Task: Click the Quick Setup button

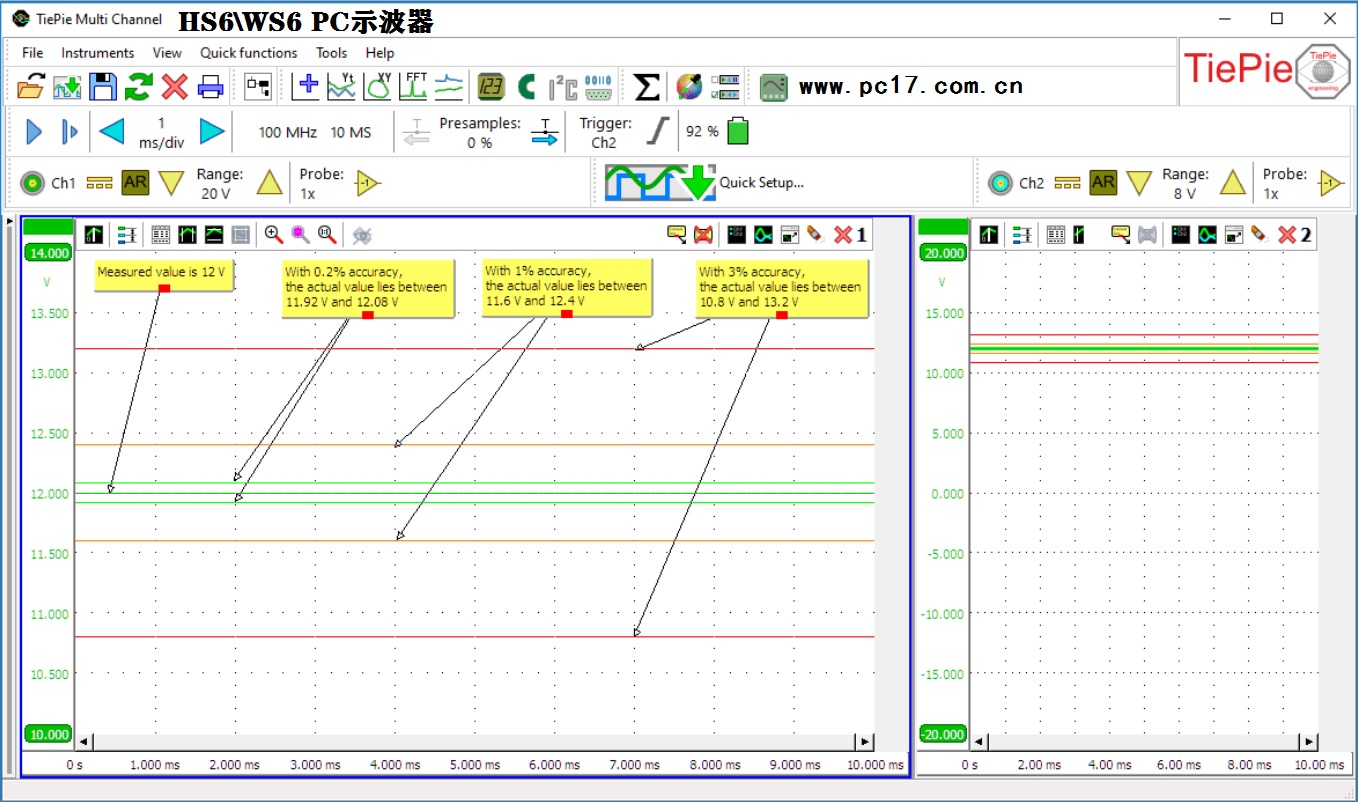Action: [705, 182]
